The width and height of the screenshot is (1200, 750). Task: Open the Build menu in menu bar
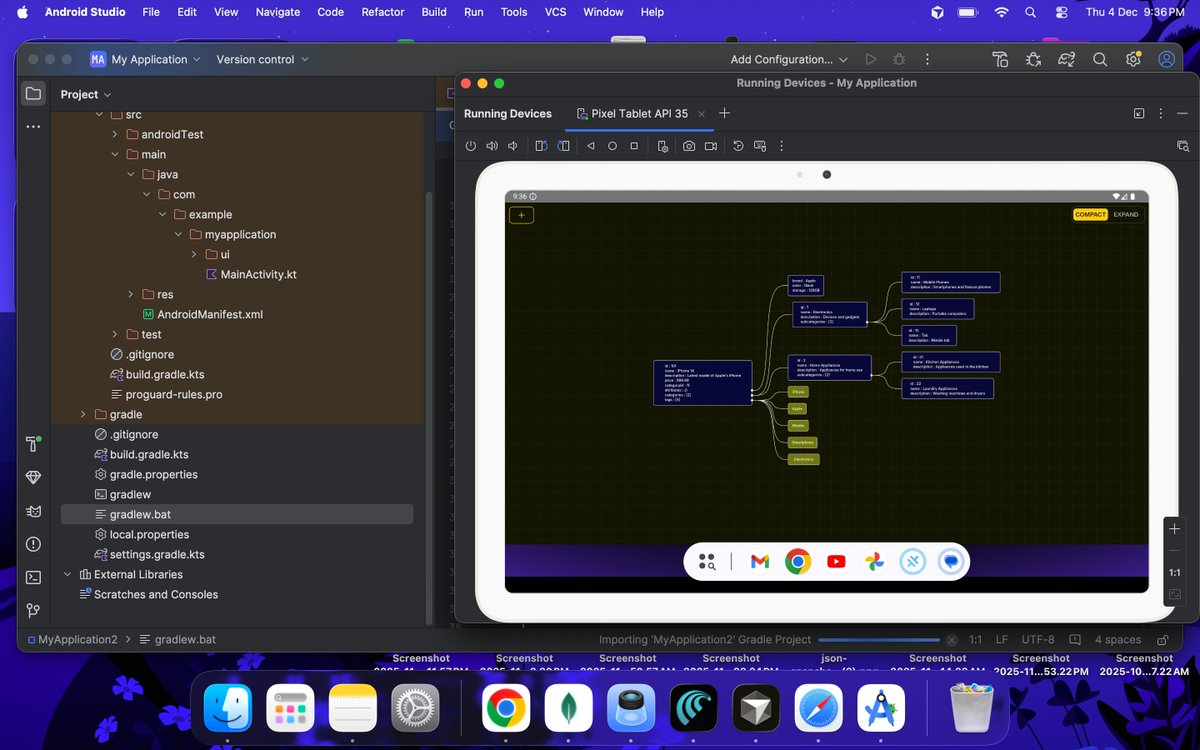[x=434, y=12]
